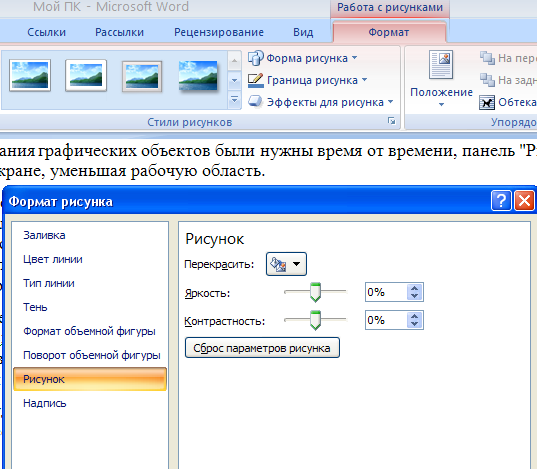Select Формат объемной фигуры category
Image resolution: width=537 pixels, height=469 pixels.
[x=89, y=331]
